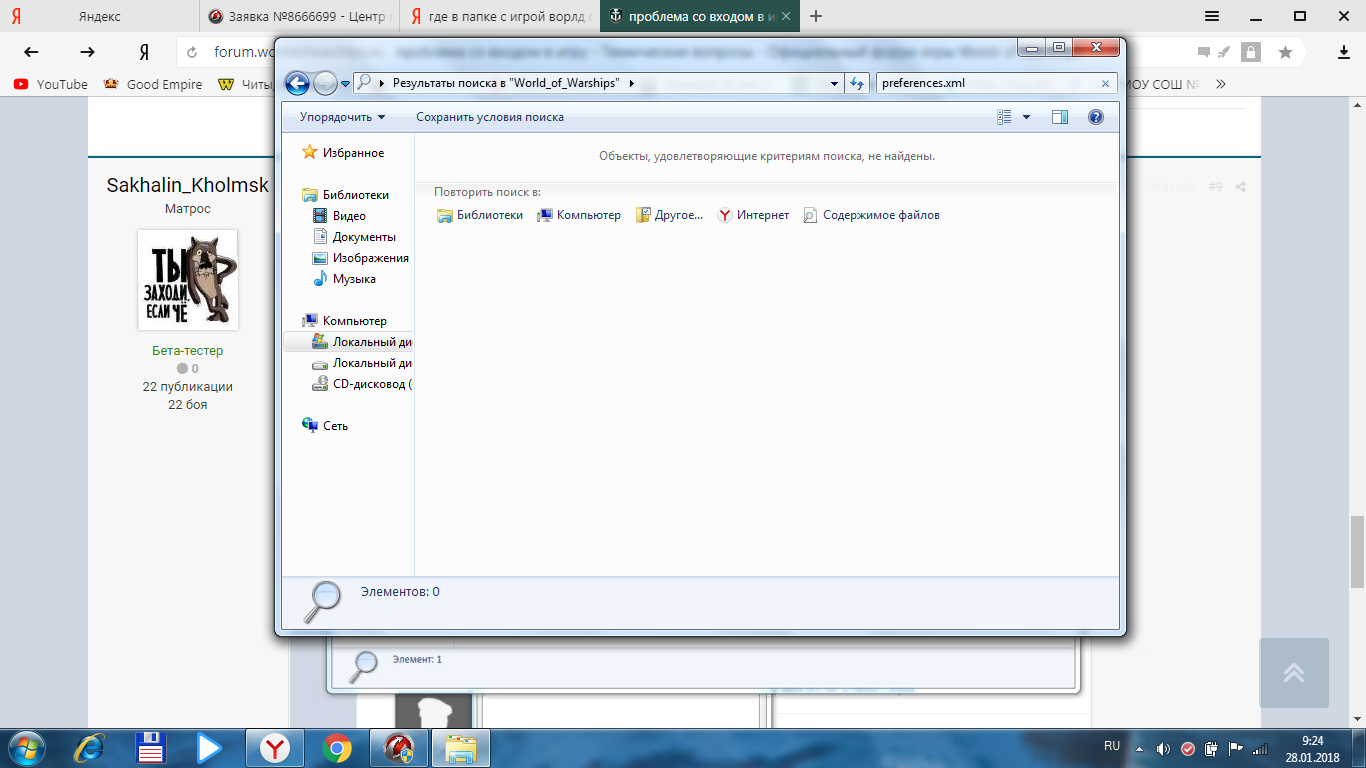
Task: Repeat search in Компьютер
Action: pyautogui.click(x=579, y=215)
